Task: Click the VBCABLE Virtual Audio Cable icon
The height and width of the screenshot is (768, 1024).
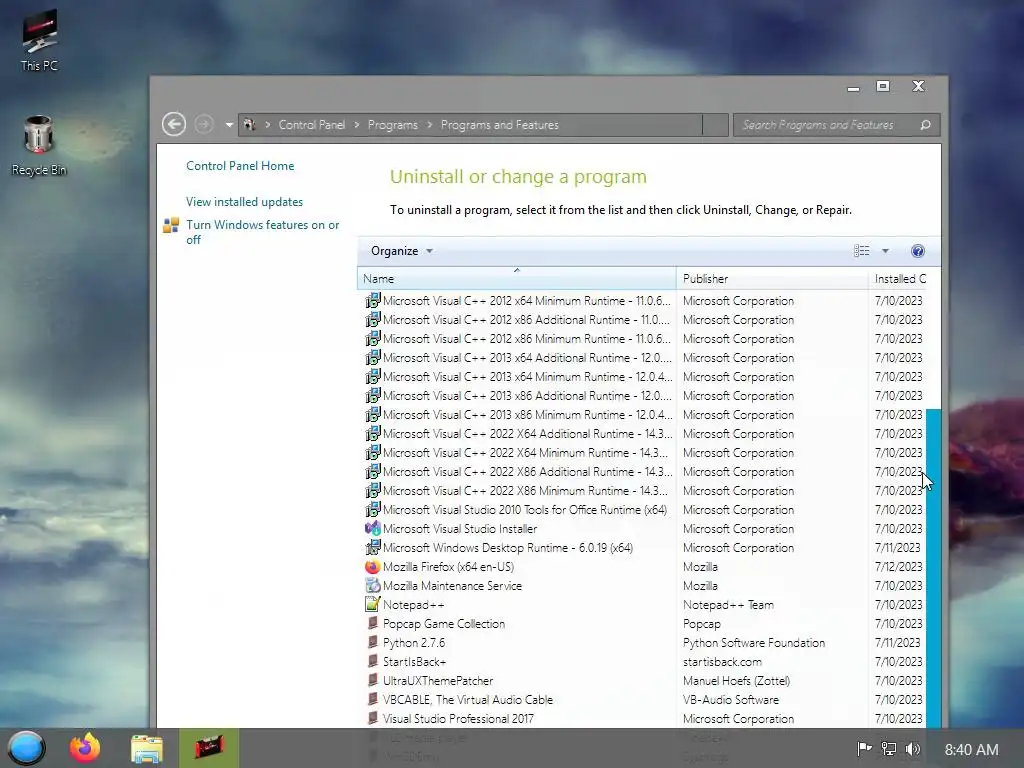Action: click(x=372, y=699)
